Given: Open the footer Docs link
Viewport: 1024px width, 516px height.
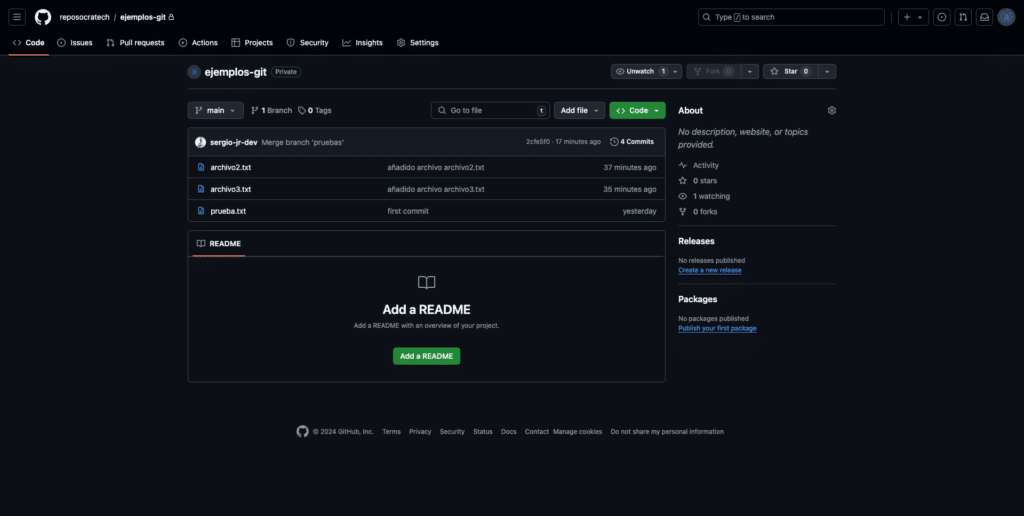Looking at the screenshot, I should (x=509, y=432).
